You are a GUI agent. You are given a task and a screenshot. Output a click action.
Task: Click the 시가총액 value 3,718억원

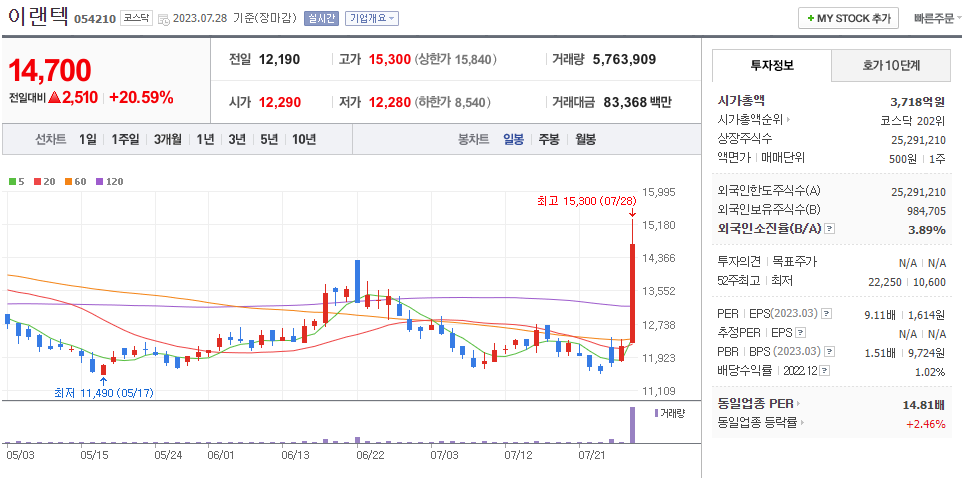[x=917, y=101]
